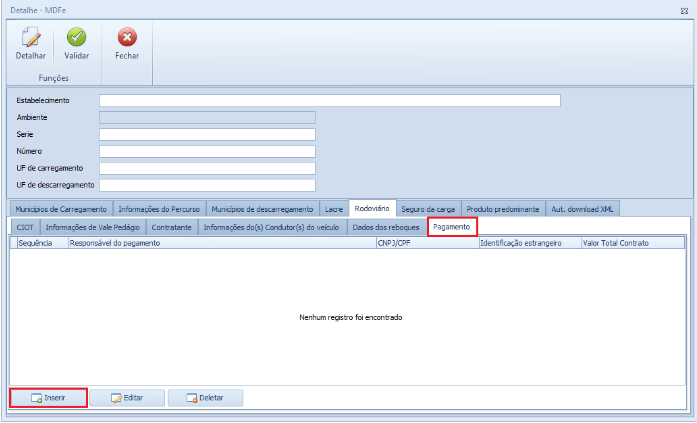Switch to Dados dos reboques sub-tab

pyautogui.click(x=387, y=227)
